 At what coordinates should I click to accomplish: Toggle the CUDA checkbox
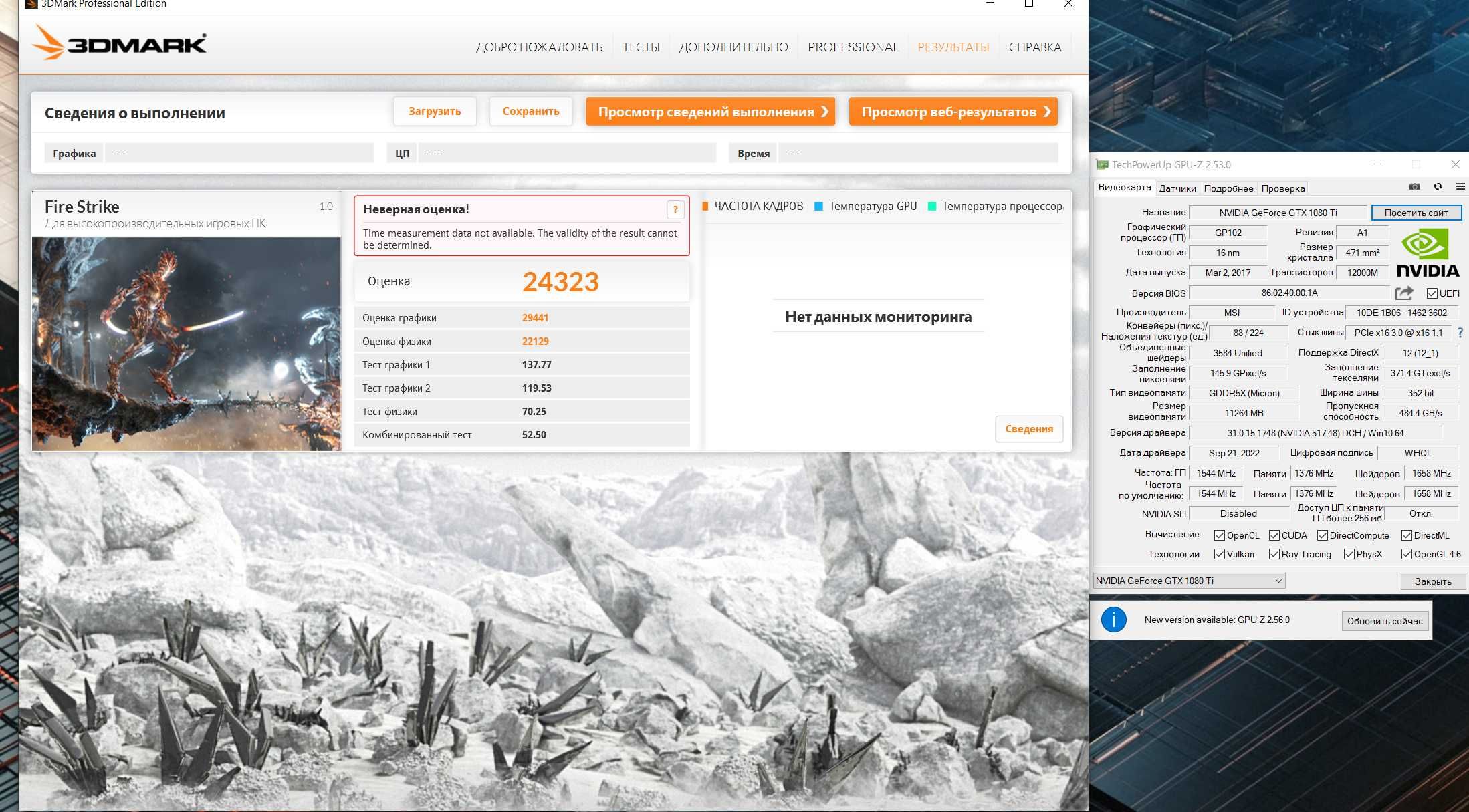1274,535
